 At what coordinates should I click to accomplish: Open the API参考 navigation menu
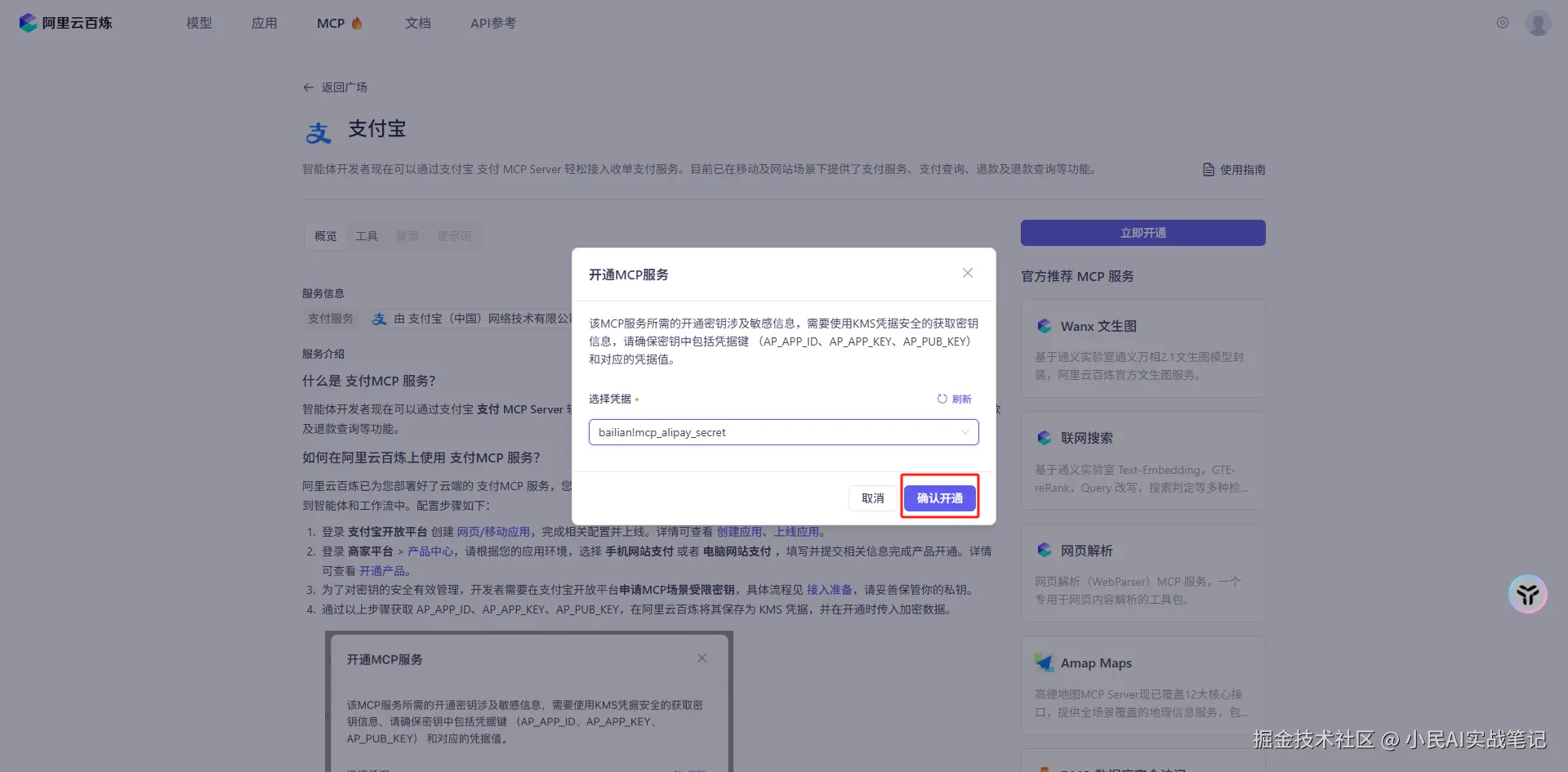click(493, 23)
